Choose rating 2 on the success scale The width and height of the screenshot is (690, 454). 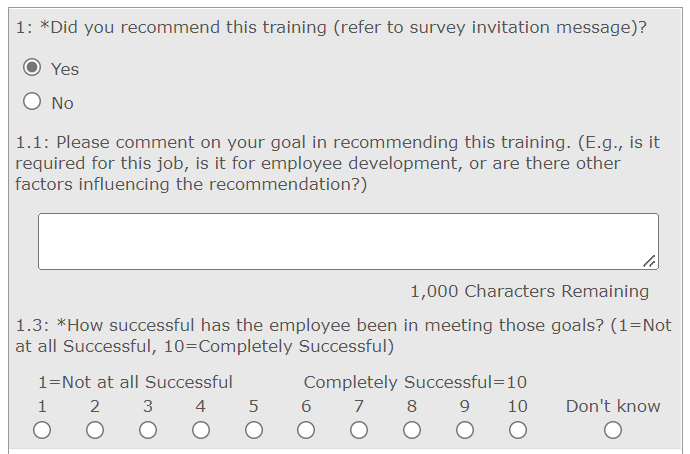coord(95,430)
